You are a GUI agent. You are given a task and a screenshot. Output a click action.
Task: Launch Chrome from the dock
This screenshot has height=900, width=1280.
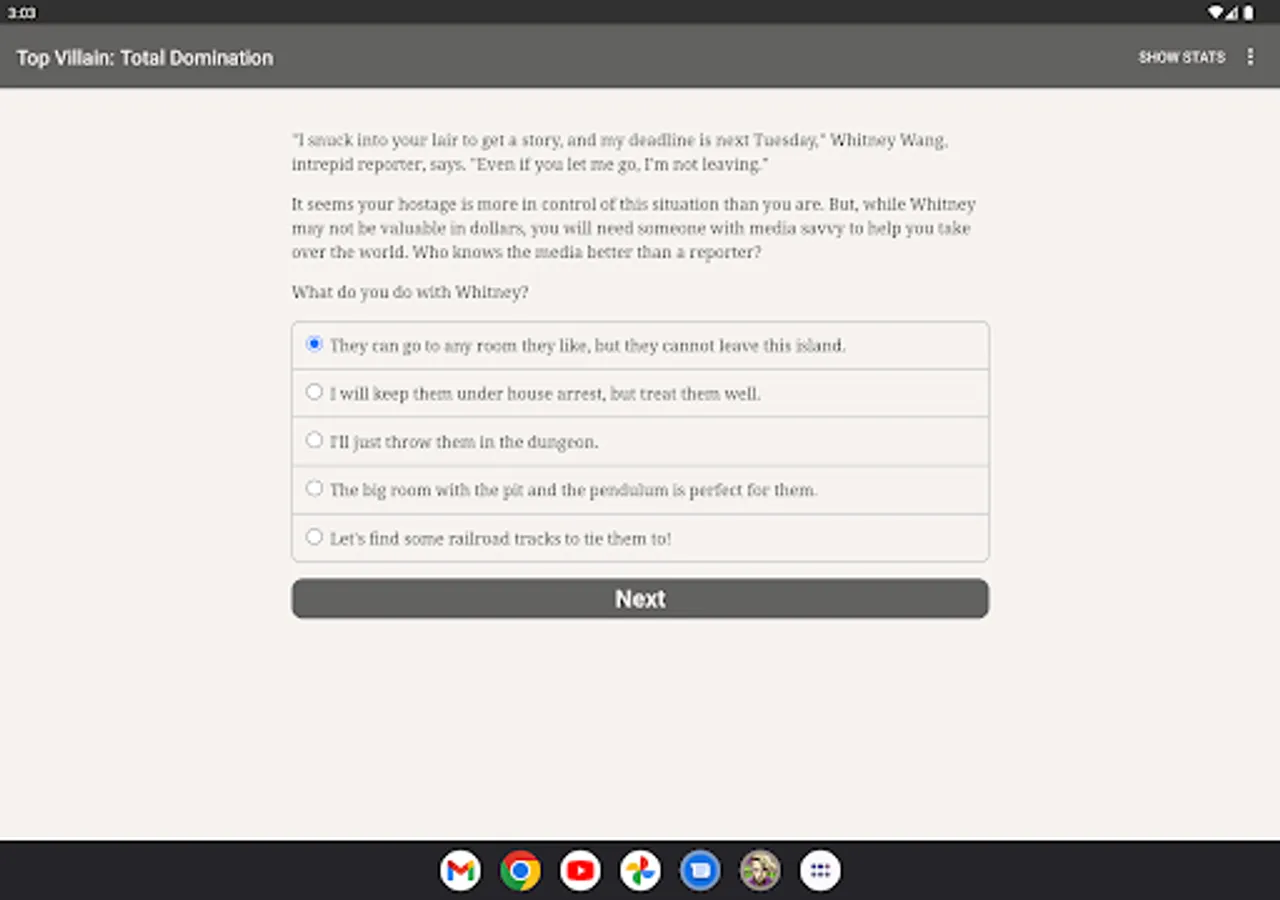520,871
